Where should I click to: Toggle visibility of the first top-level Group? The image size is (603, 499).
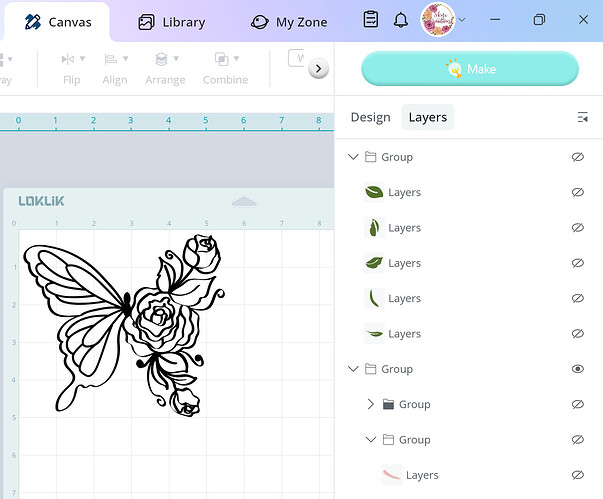578,157
